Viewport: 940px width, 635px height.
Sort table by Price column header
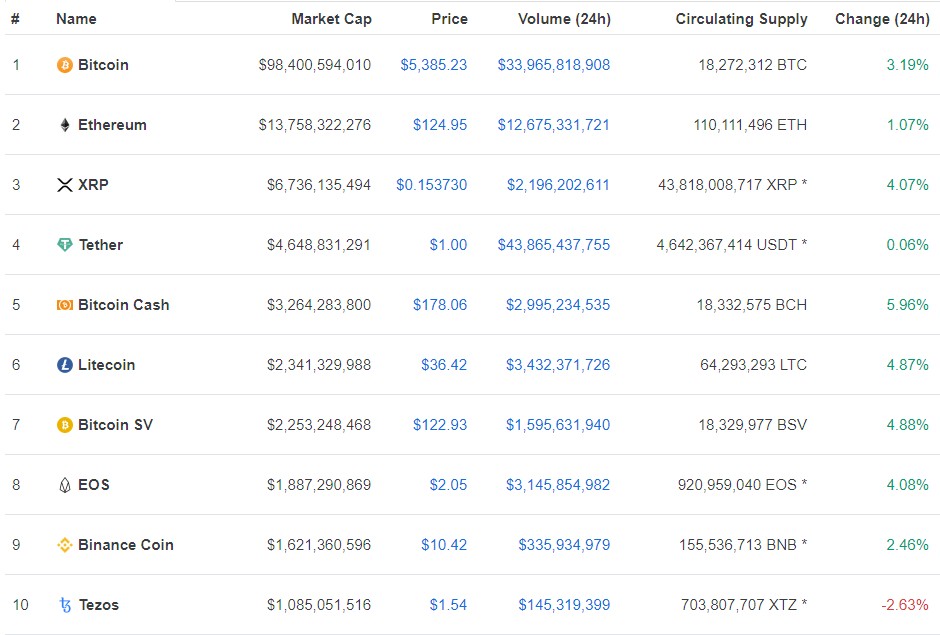click(450, 19)
